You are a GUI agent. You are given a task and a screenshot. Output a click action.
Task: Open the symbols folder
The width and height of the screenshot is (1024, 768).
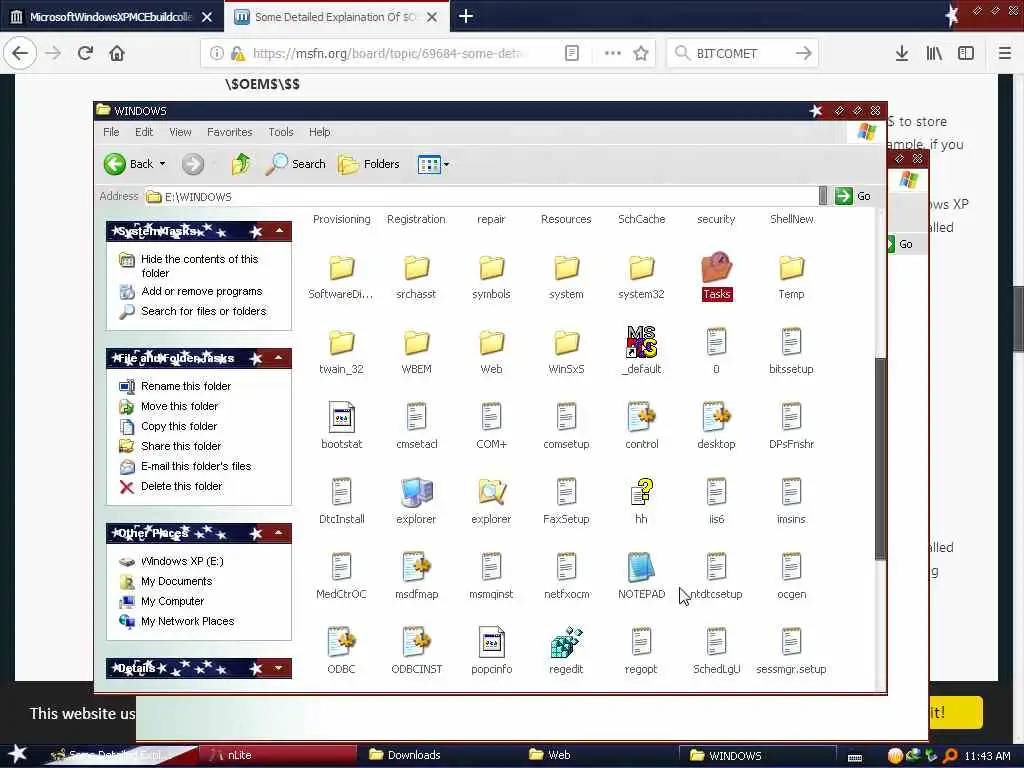point(491,267)
